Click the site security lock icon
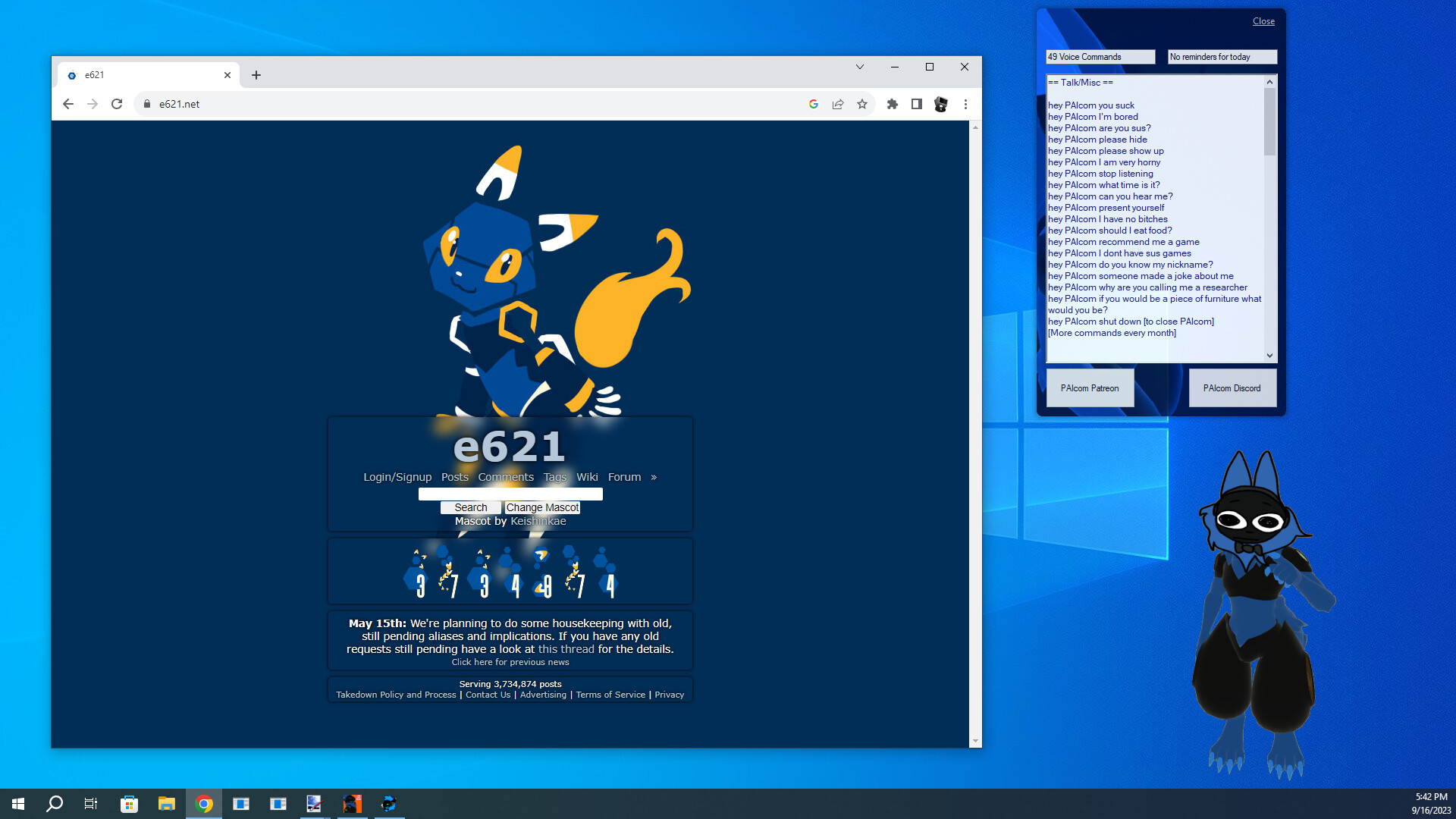1456x819 pixels. pos(146,104)
